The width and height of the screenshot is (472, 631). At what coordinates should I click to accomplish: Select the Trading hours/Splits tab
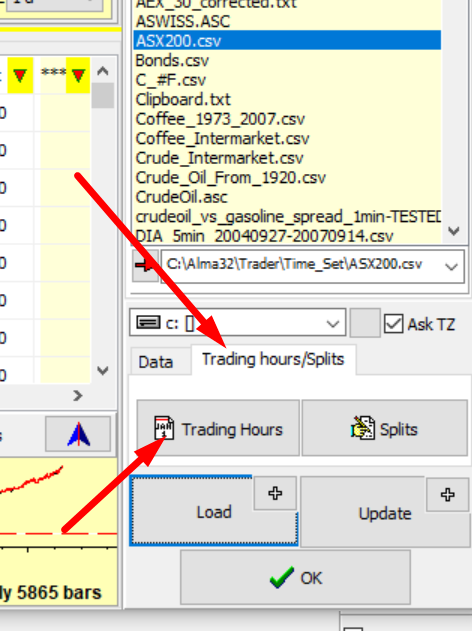[x=273, y=359]
